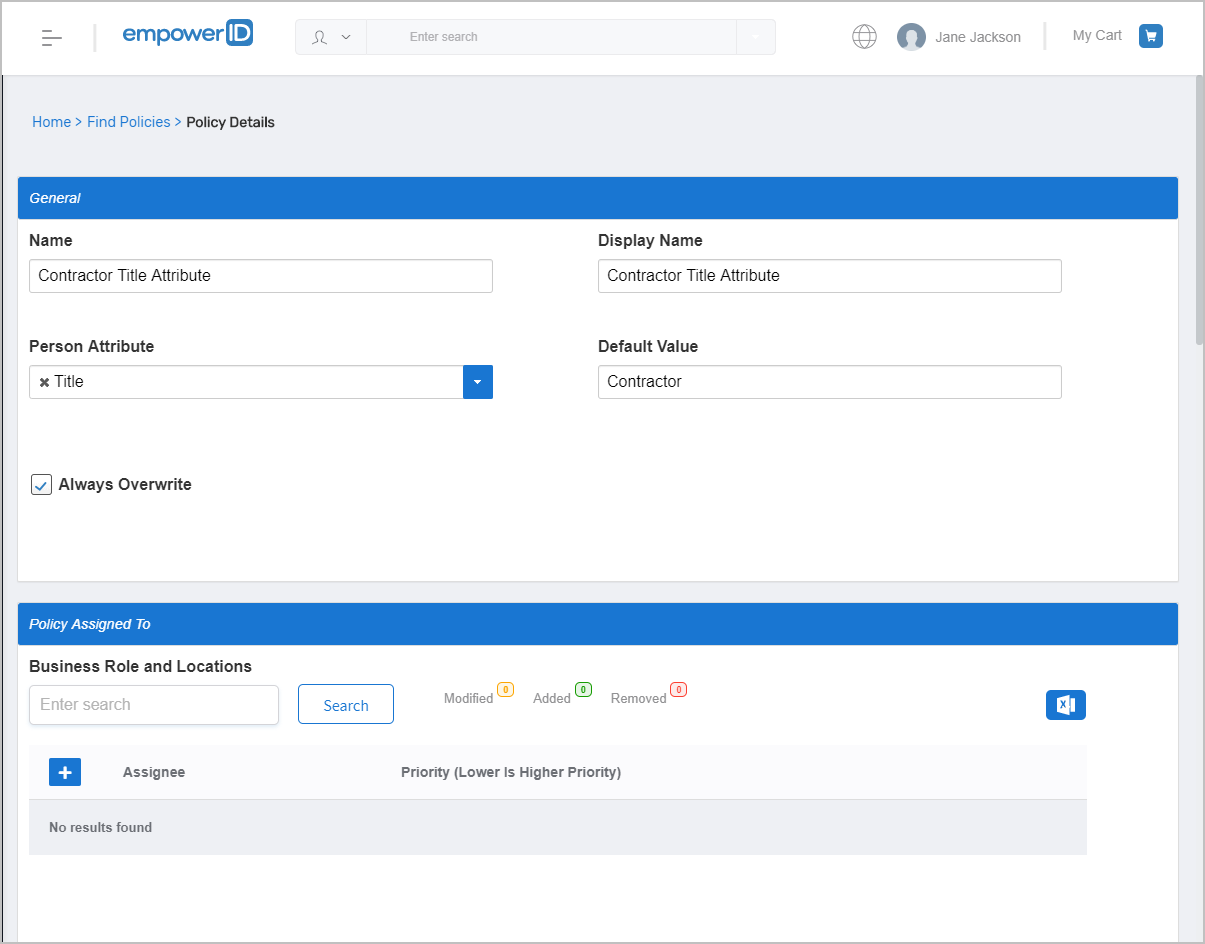
Task: Open the person search type dropdown
Action: (x=331, y=37)
